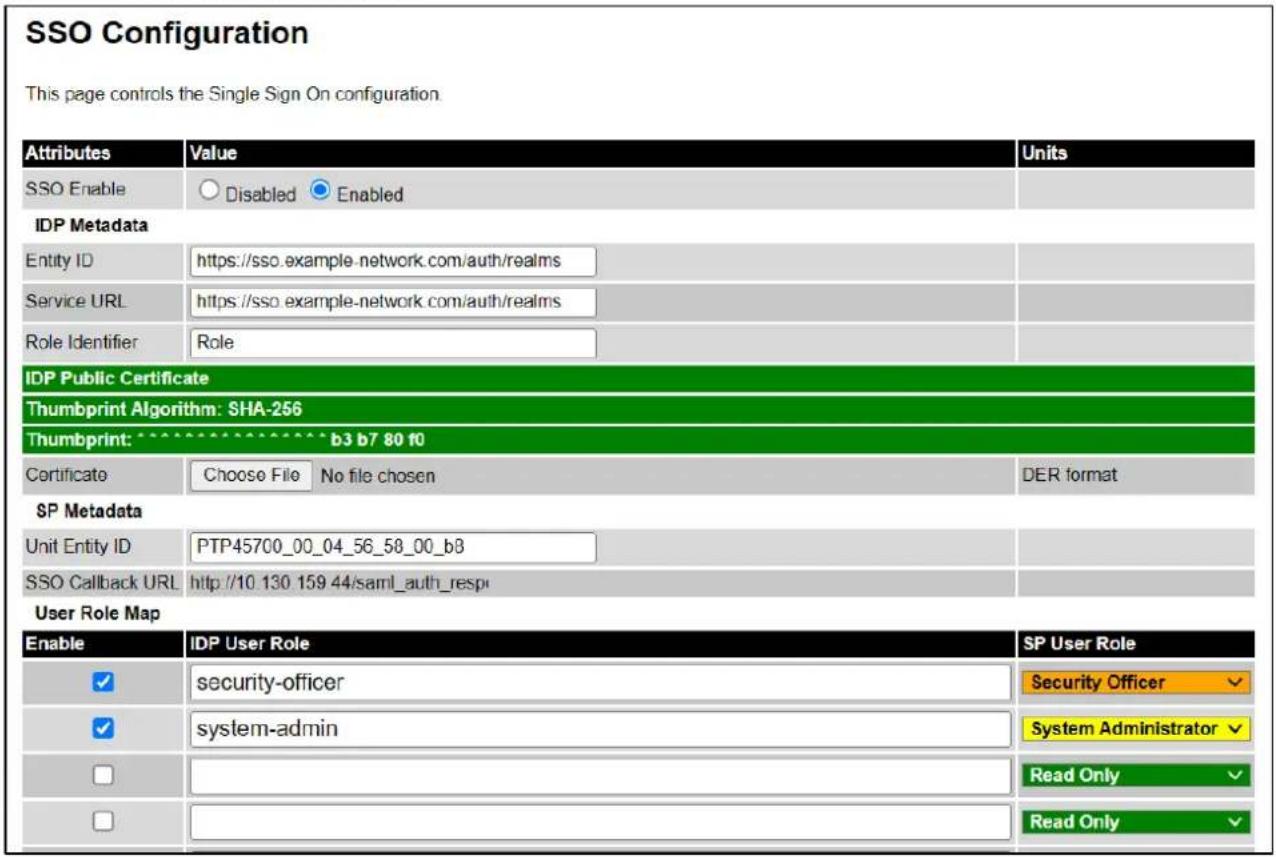Click the 'SSO Configuration' page heading

pos(167,34)
